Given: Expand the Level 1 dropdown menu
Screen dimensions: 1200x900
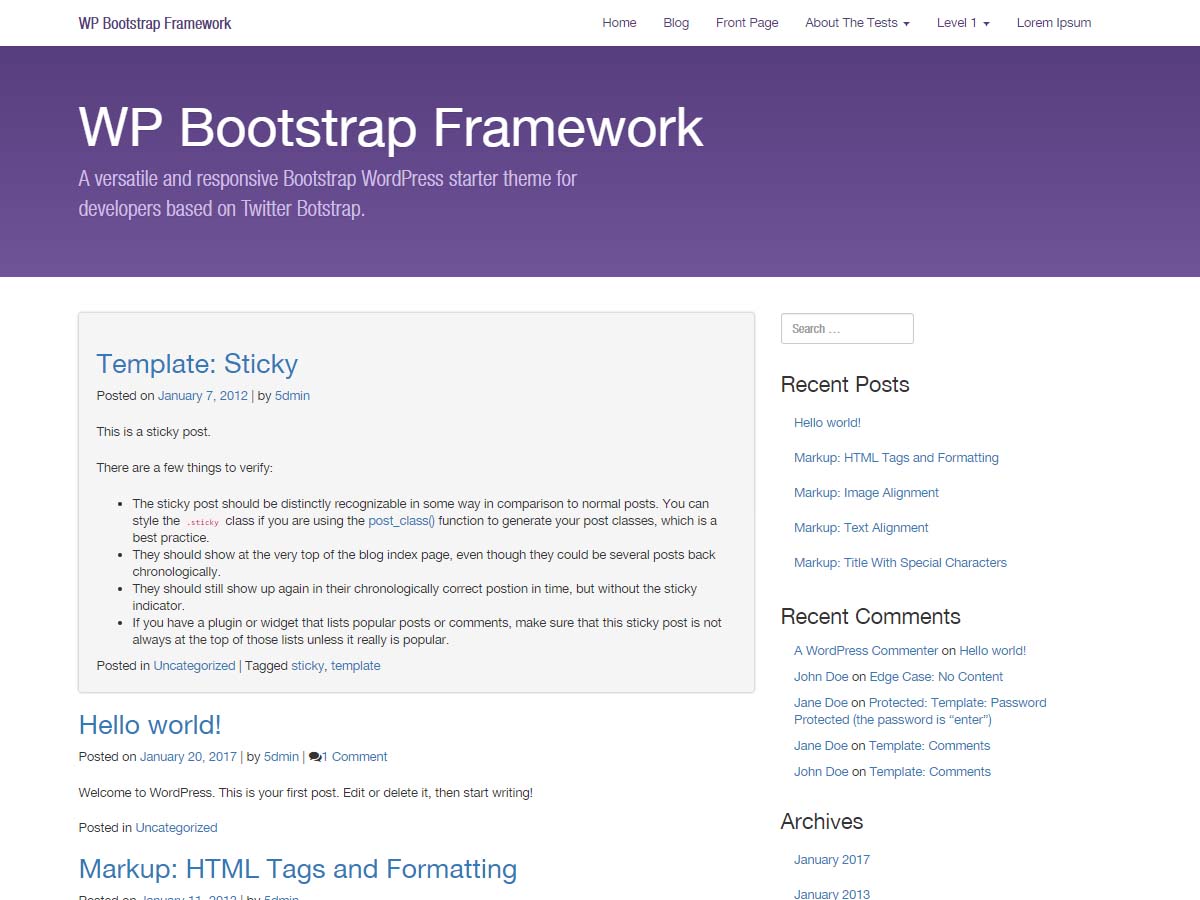Looking at the screenshot, I should coord(963,23).
